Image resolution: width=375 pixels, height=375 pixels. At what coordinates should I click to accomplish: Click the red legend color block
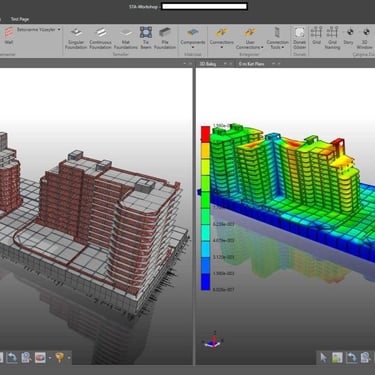[205, 134]
